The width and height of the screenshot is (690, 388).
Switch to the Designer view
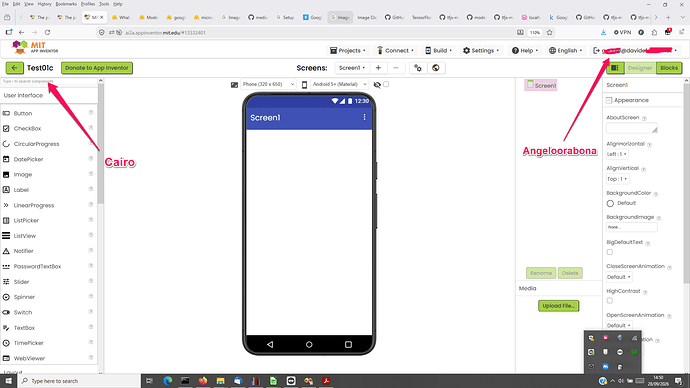coord(640,68)
